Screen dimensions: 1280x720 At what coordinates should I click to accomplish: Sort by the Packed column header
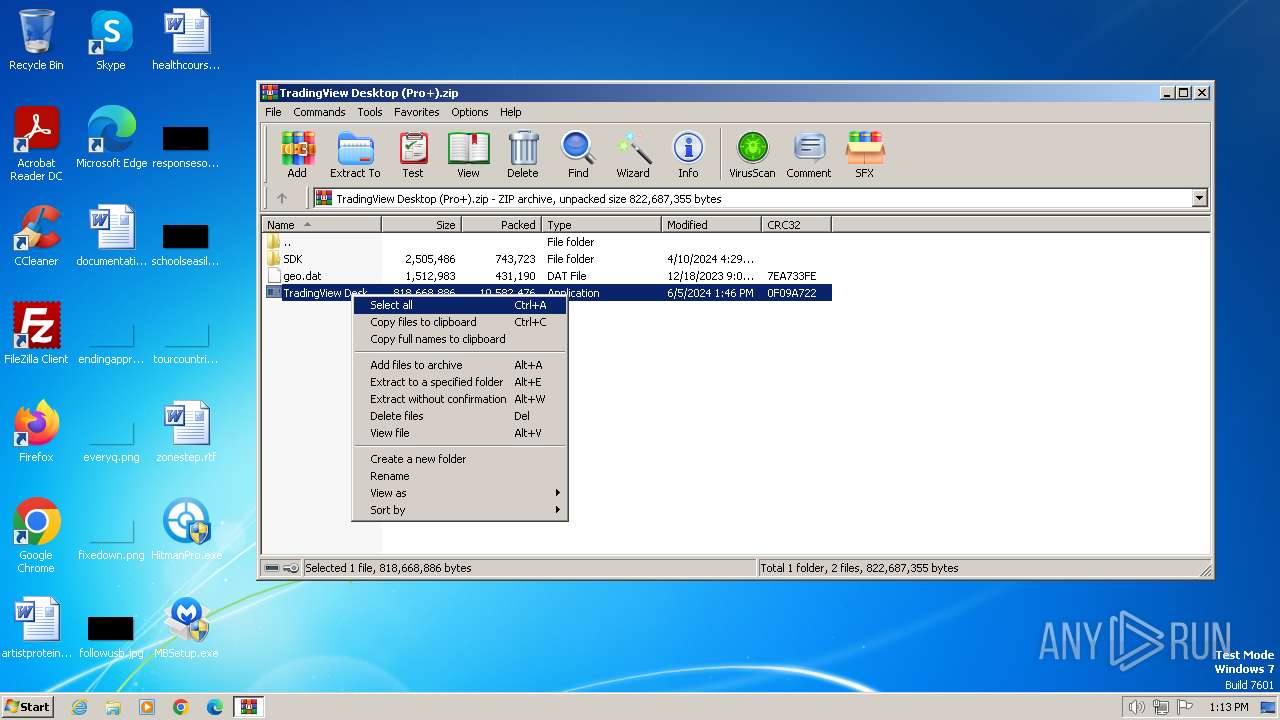point(501,225)
